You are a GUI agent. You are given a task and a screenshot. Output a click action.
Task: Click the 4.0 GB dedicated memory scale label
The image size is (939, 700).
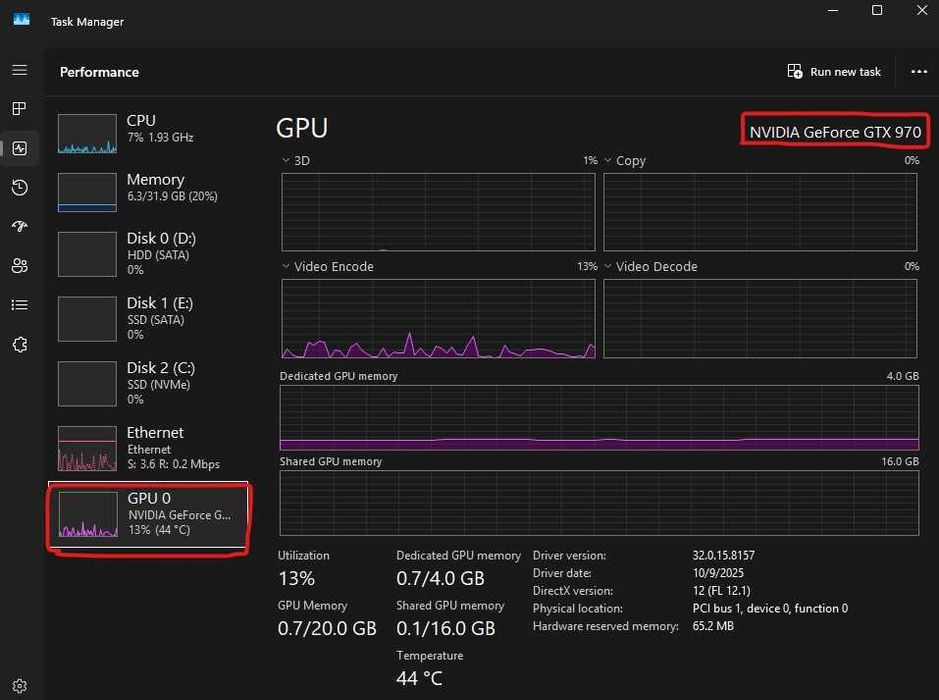(x=902, y=376)
